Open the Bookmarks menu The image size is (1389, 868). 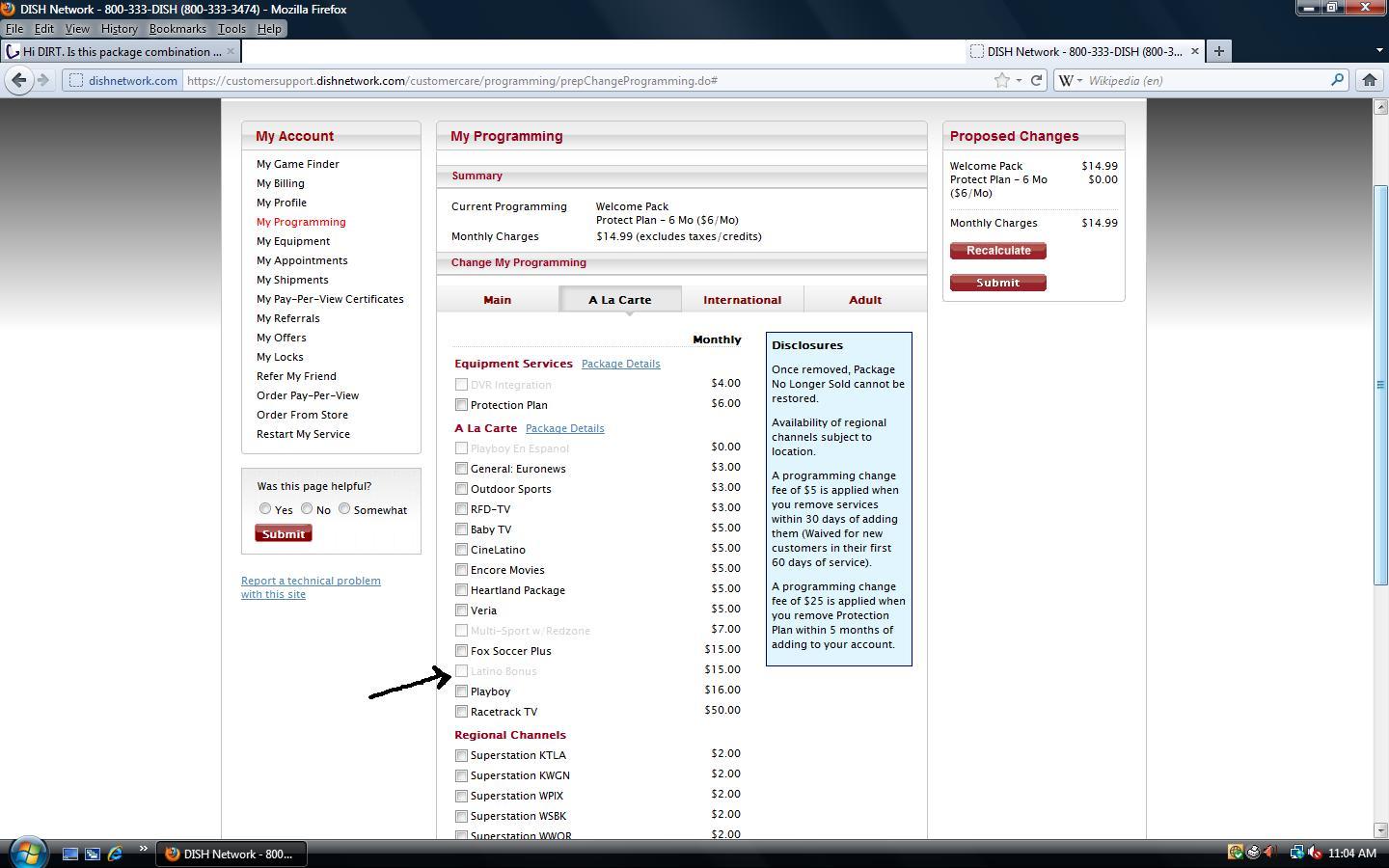pos(177,29)
